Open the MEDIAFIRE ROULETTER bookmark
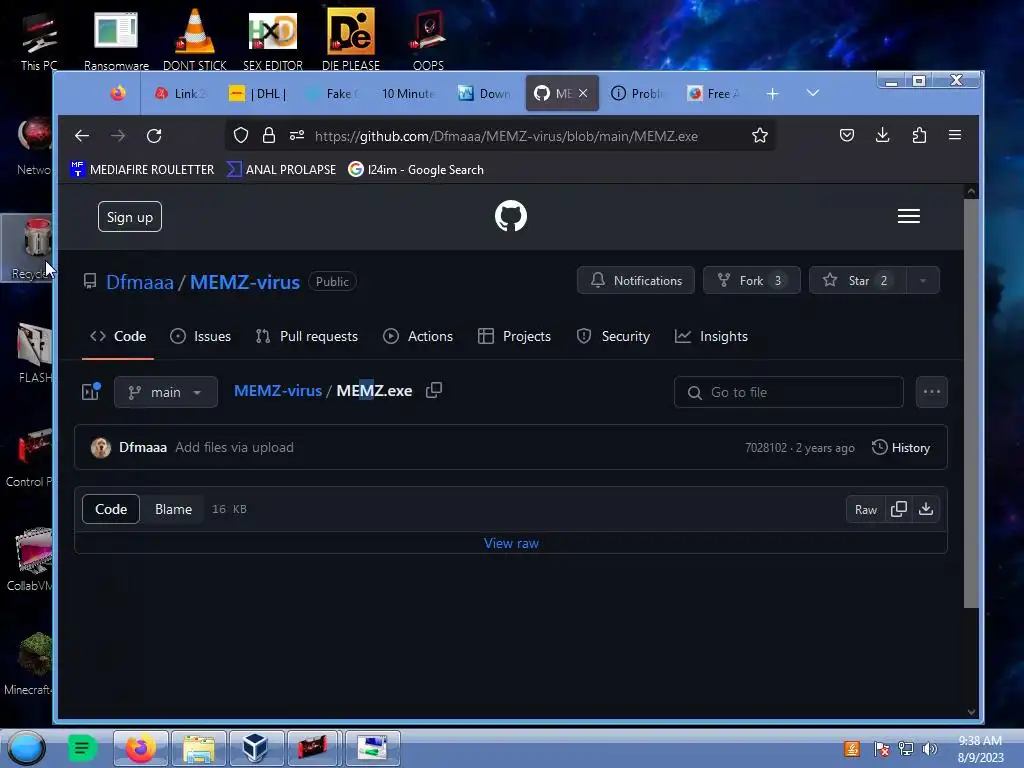The width and height of the screenshot is (1024, 768). (142, 170)
